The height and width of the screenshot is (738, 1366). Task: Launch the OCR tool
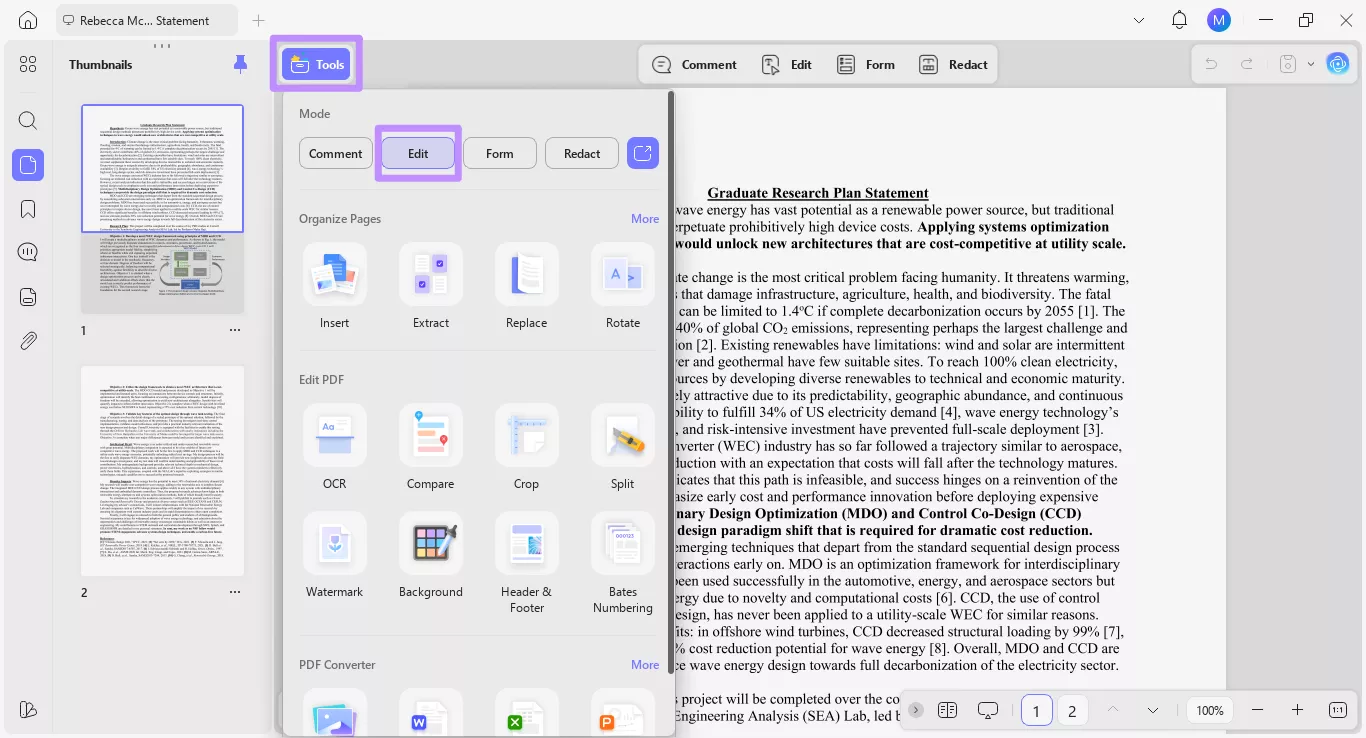click(335, 447)
